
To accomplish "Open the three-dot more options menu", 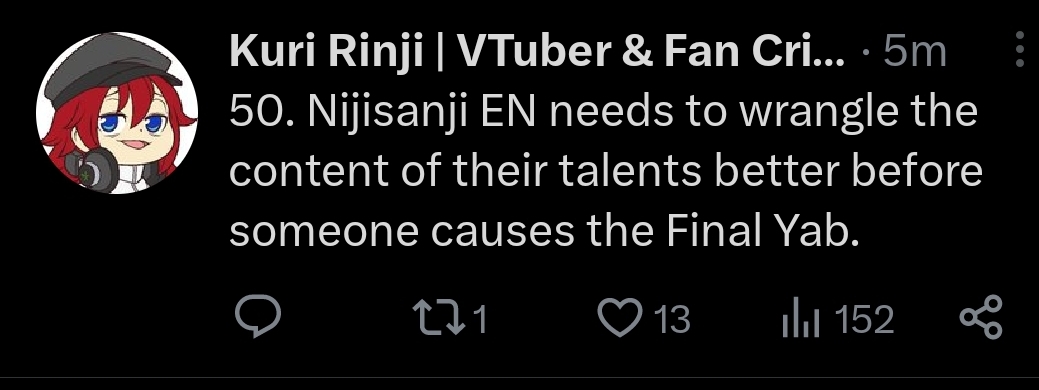I will coord(1020,49).
